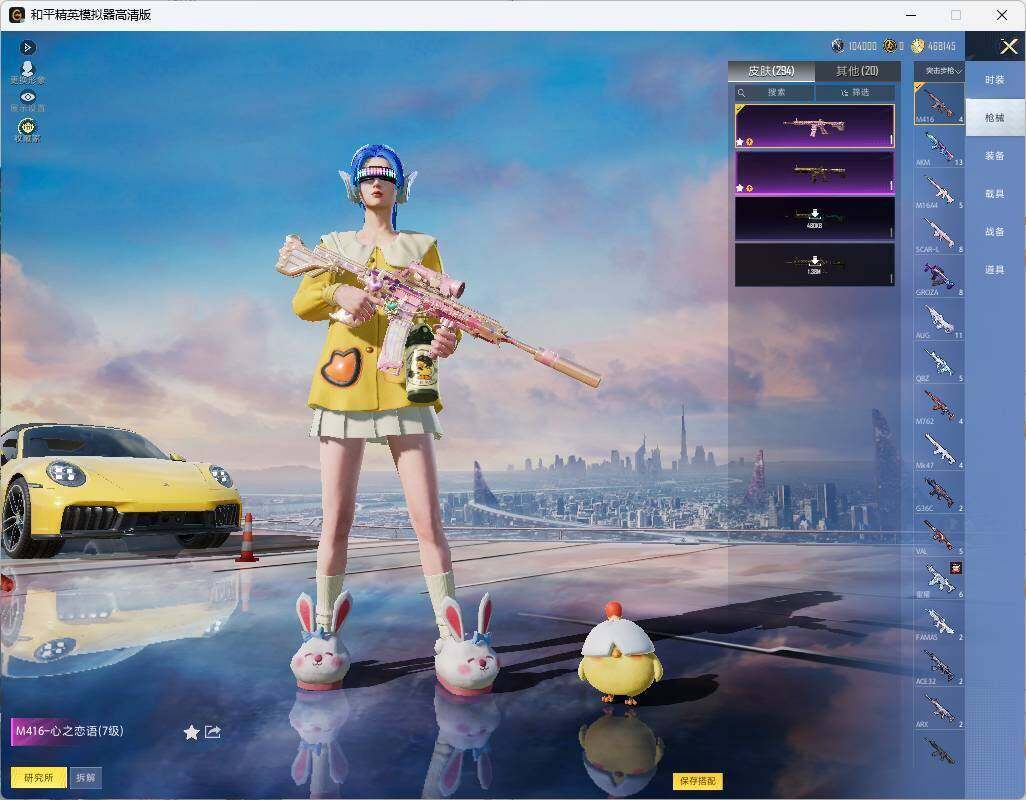The height and width of the screenshot is (800, 1026).
Task: Pick the FAMAS weapon icon
Action: [939, 623]
